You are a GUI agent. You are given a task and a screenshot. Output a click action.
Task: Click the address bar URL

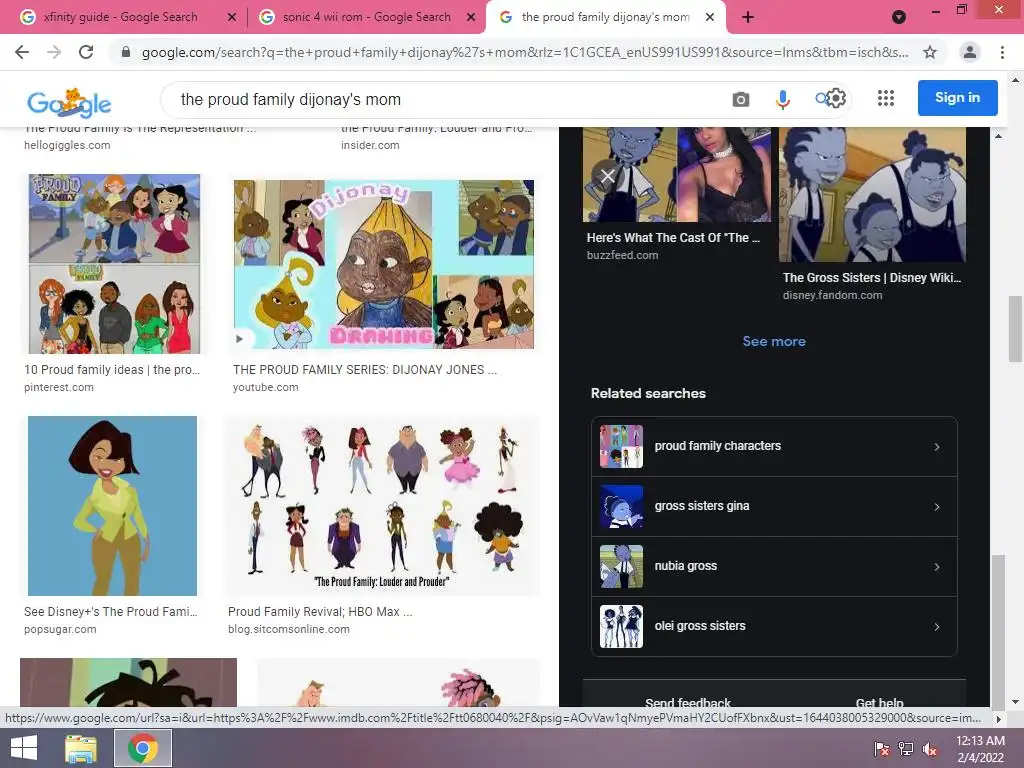pyautogui.click(x=524, y=52)
